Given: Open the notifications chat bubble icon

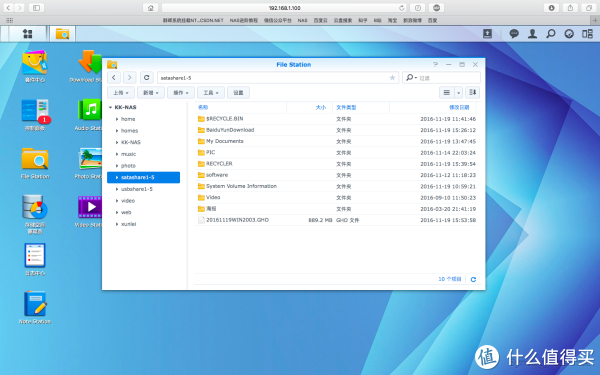Looking at the screenshot, I should pos(514,34).
